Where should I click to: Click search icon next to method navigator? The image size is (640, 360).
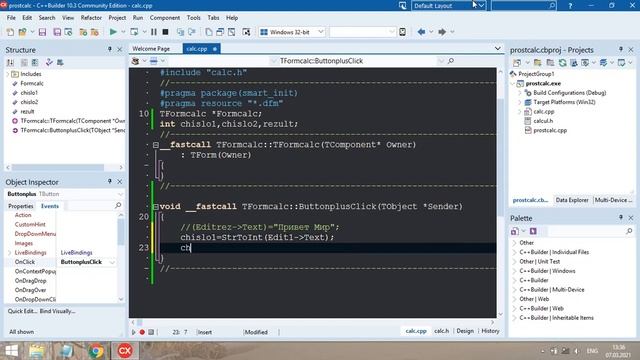click(x=451, y=61)
